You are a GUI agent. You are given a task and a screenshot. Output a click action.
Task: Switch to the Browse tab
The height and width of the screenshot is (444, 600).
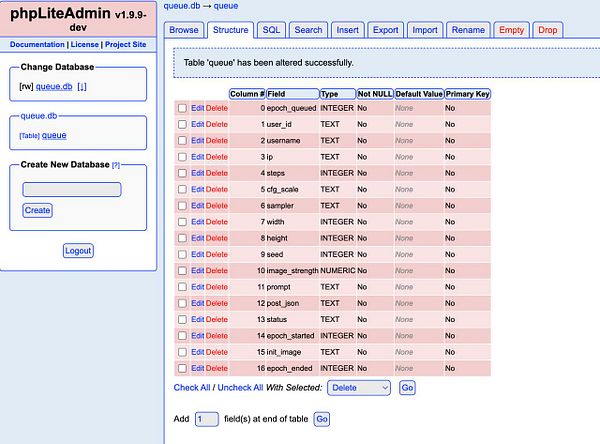(x=184, y=30)
